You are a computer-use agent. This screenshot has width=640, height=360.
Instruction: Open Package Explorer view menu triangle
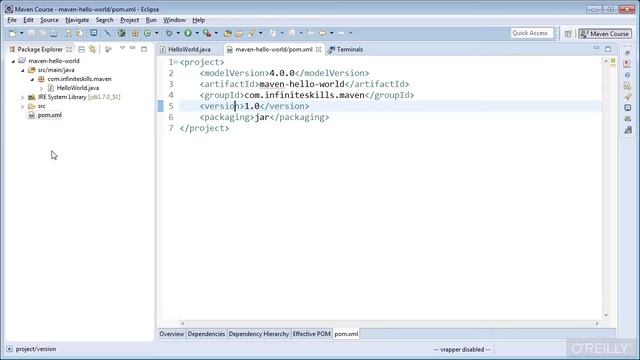(x=122, y=49)
